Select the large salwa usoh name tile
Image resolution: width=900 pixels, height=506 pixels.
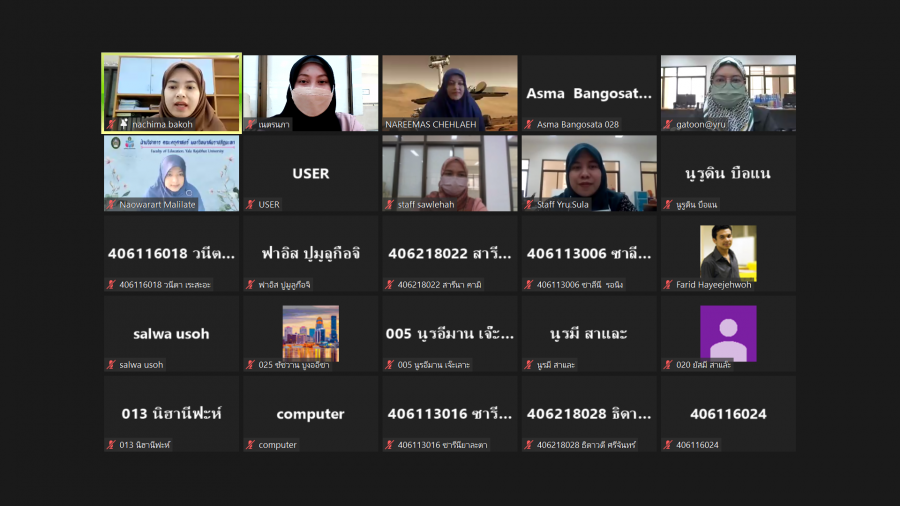(x=171, y=333)
